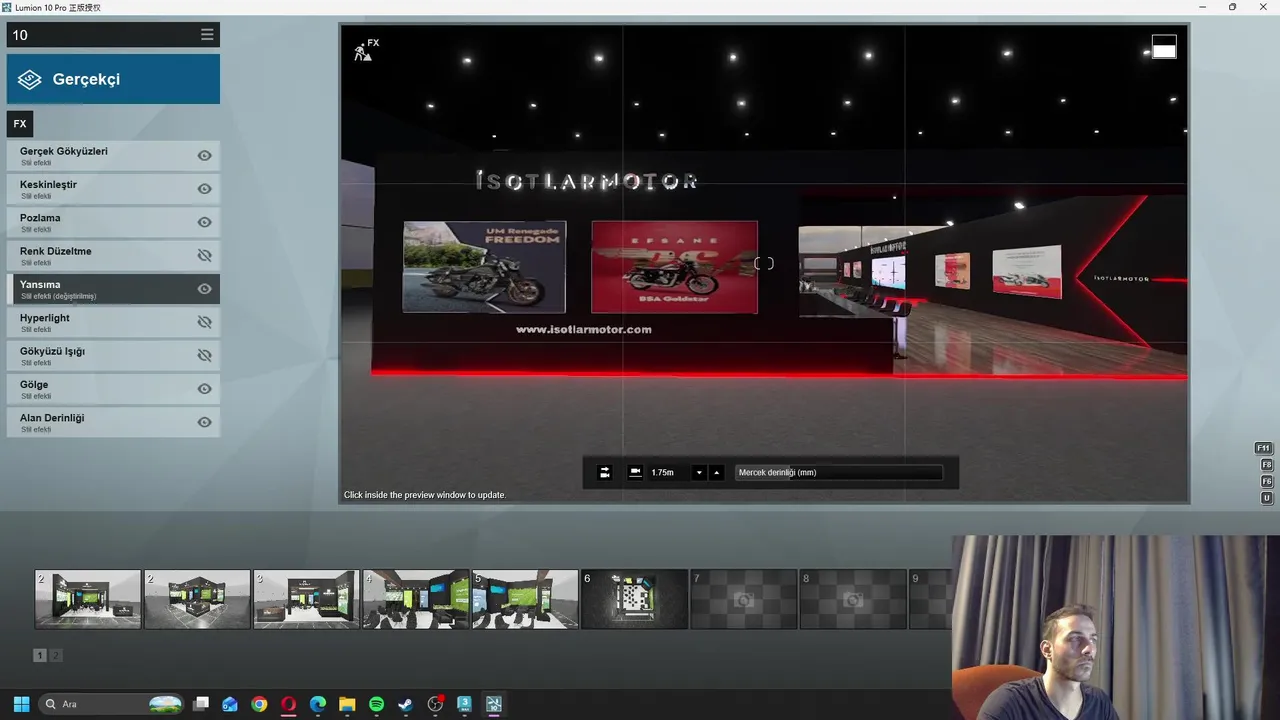Enable the Renk Düzeltme effect eye icon
Image resolution: width=1280 pixels, height=720 pixels.
(x=204, y=256)
